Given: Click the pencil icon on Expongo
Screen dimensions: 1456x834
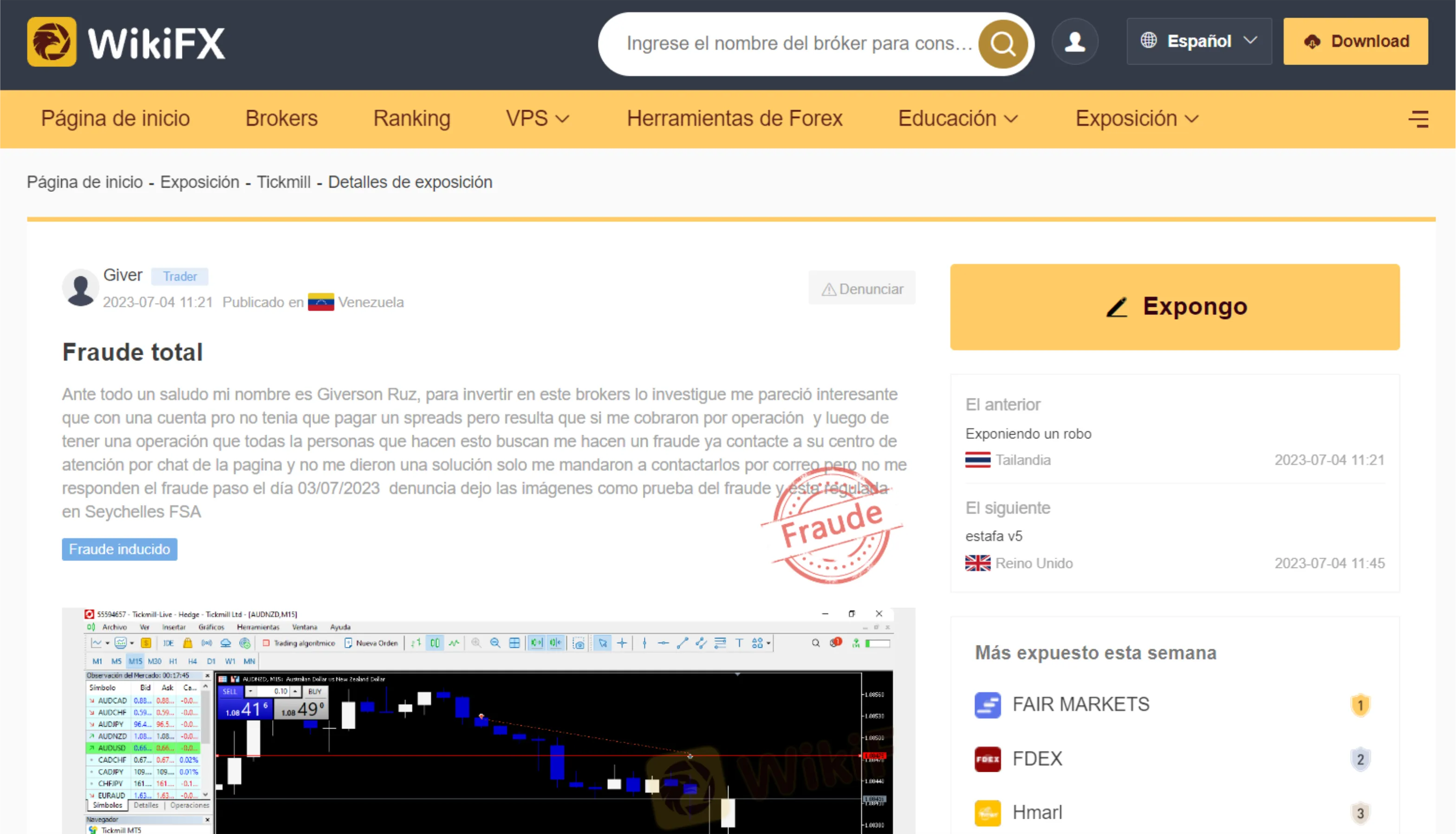Looking at the screenshot, I should [1117, 307].
